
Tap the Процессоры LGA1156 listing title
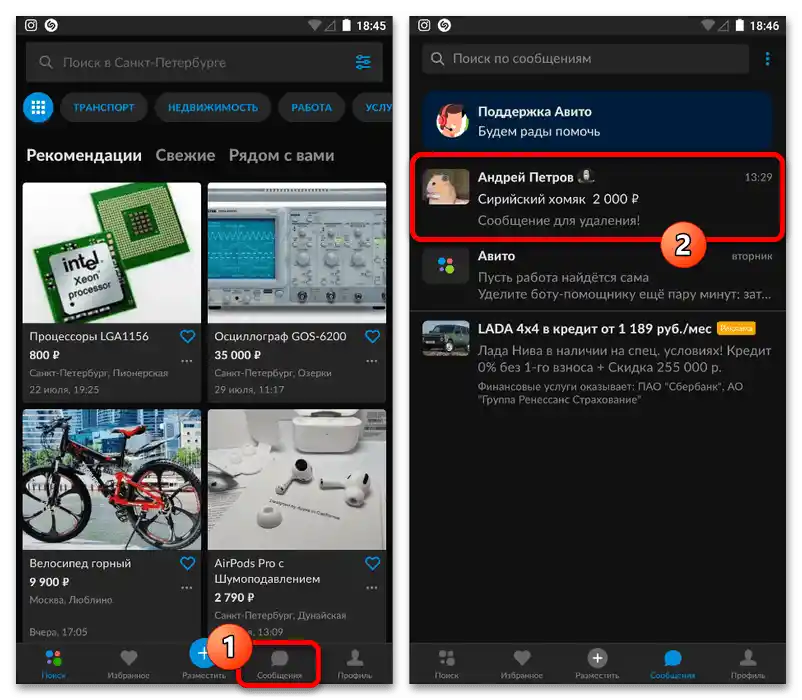(x=89, y=336)
